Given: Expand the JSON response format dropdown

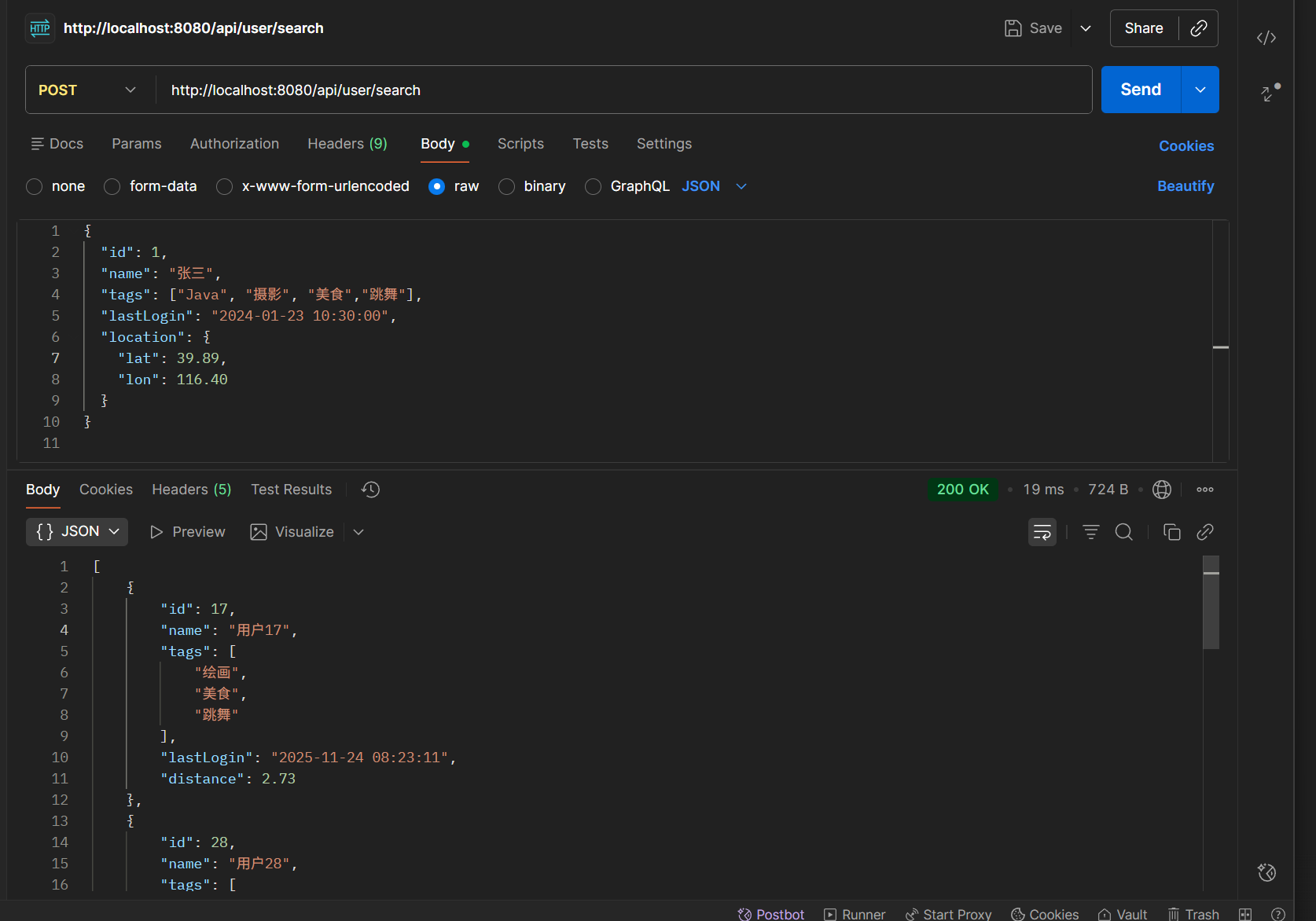Looking at the screenshot, I should [77, 532].
